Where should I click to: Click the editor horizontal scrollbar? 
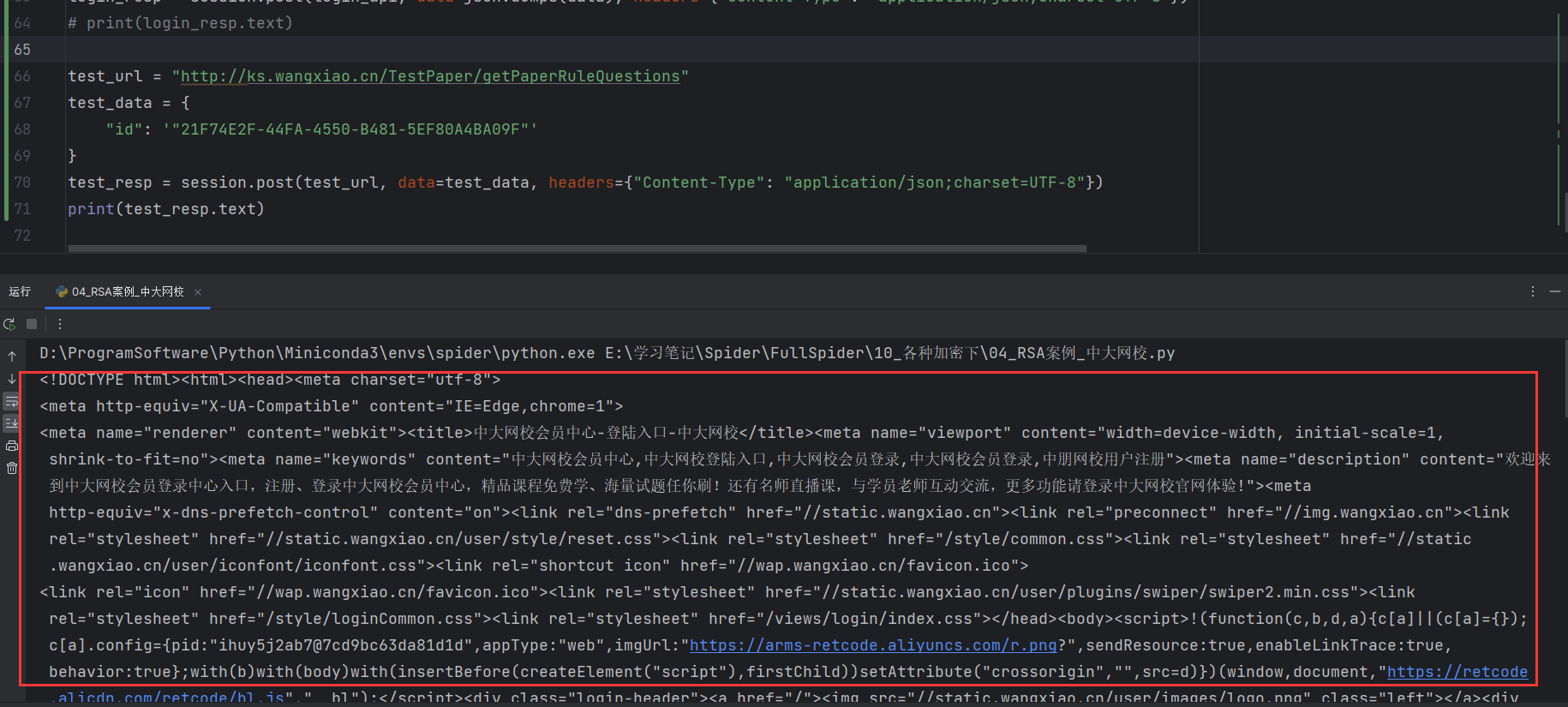pyautogui.click(x=578, y=249)
